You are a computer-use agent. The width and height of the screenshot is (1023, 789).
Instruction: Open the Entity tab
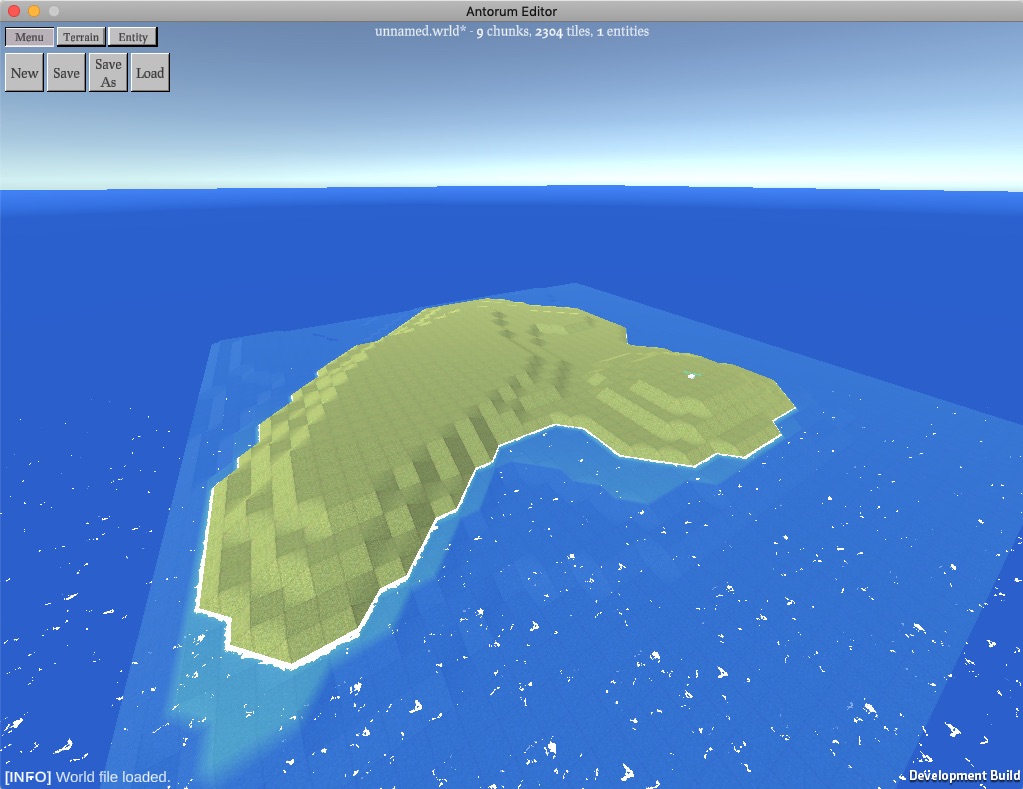click(133, 37)
